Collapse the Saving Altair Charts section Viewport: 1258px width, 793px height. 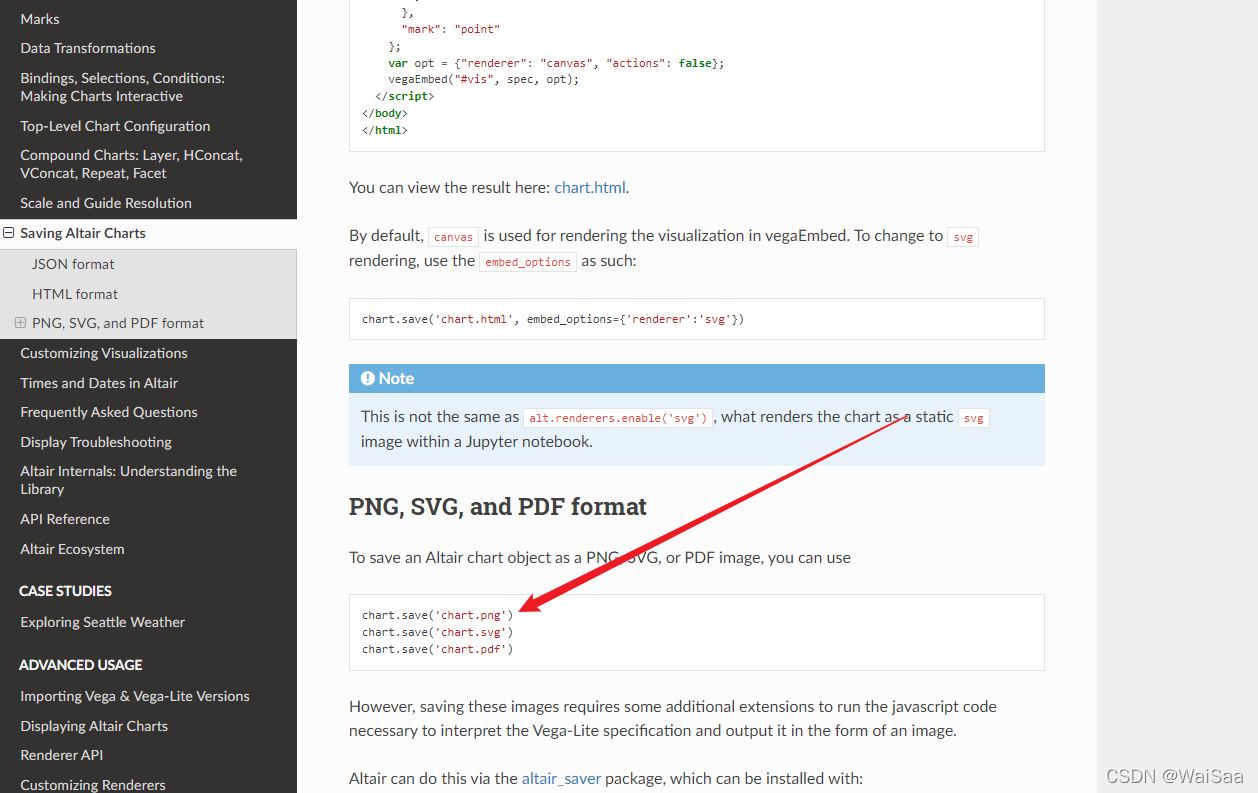pos(9,233)
